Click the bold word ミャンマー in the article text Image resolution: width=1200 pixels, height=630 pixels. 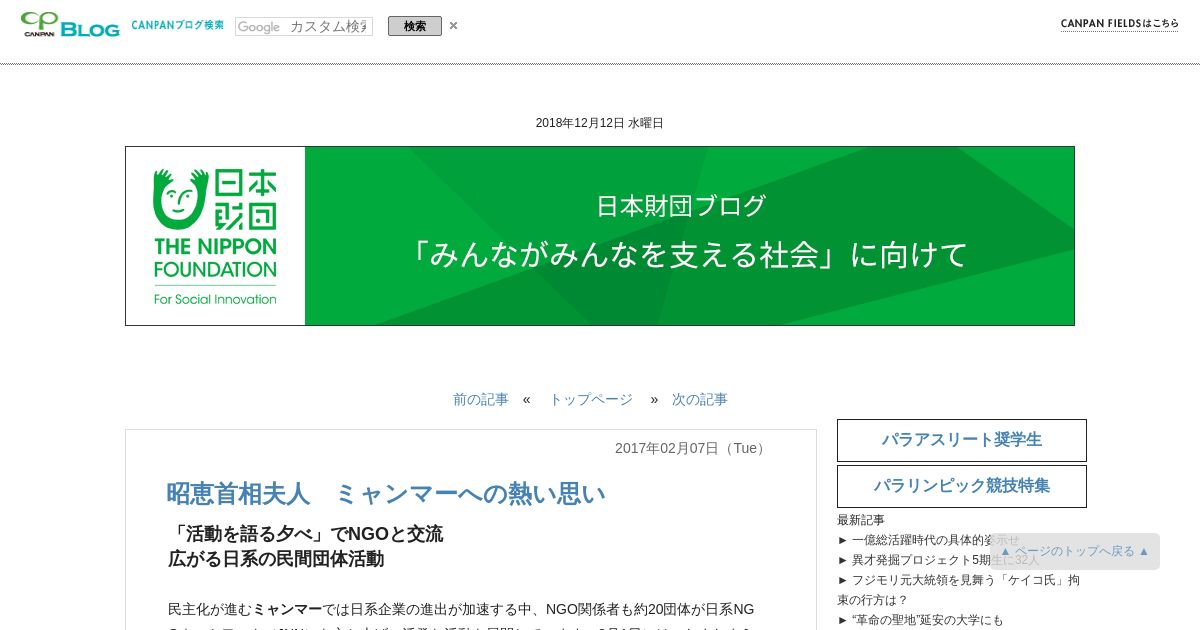(287, 609)
